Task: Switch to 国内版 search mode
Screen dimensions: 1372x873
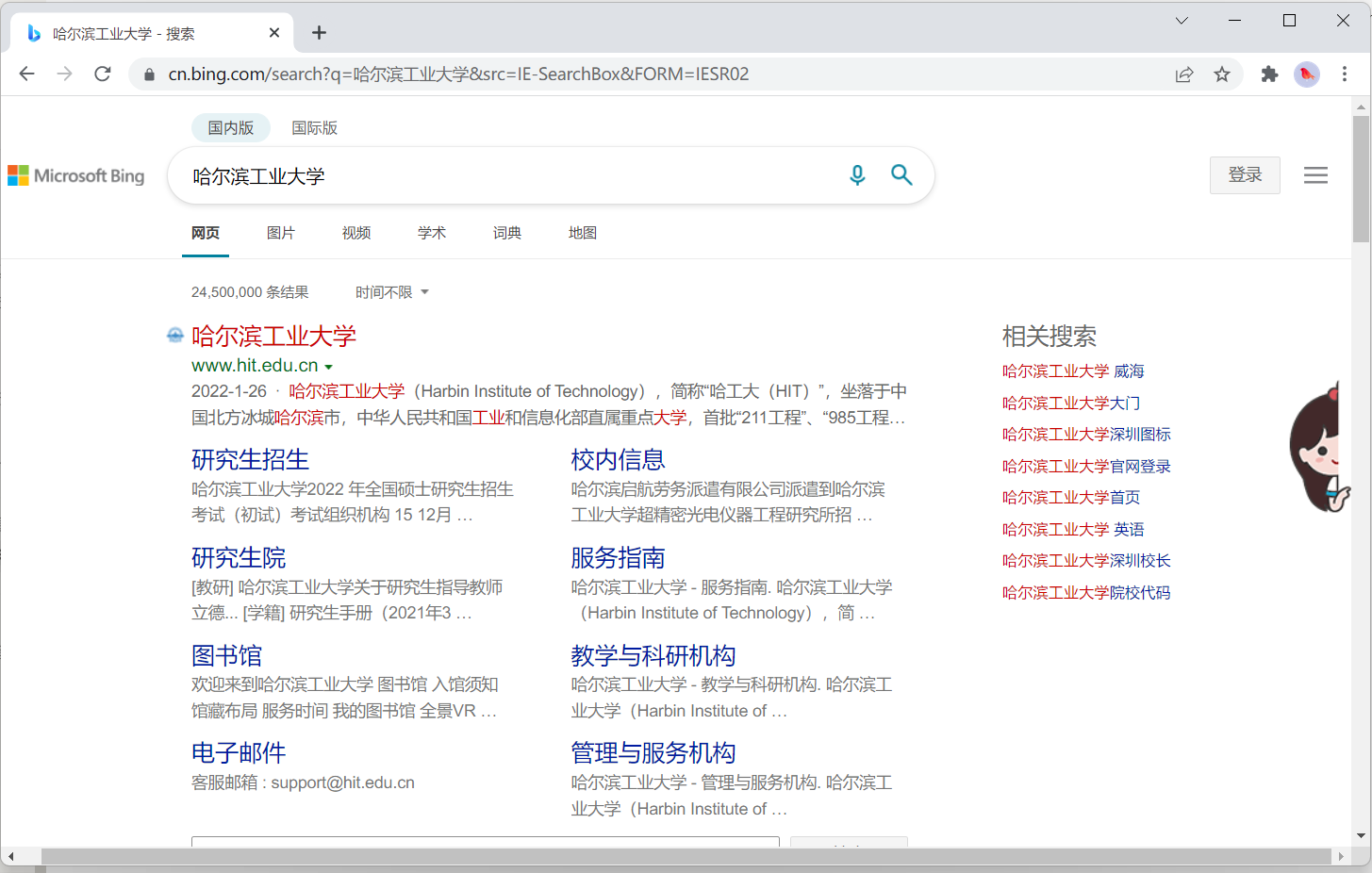Action: point(231,128)
